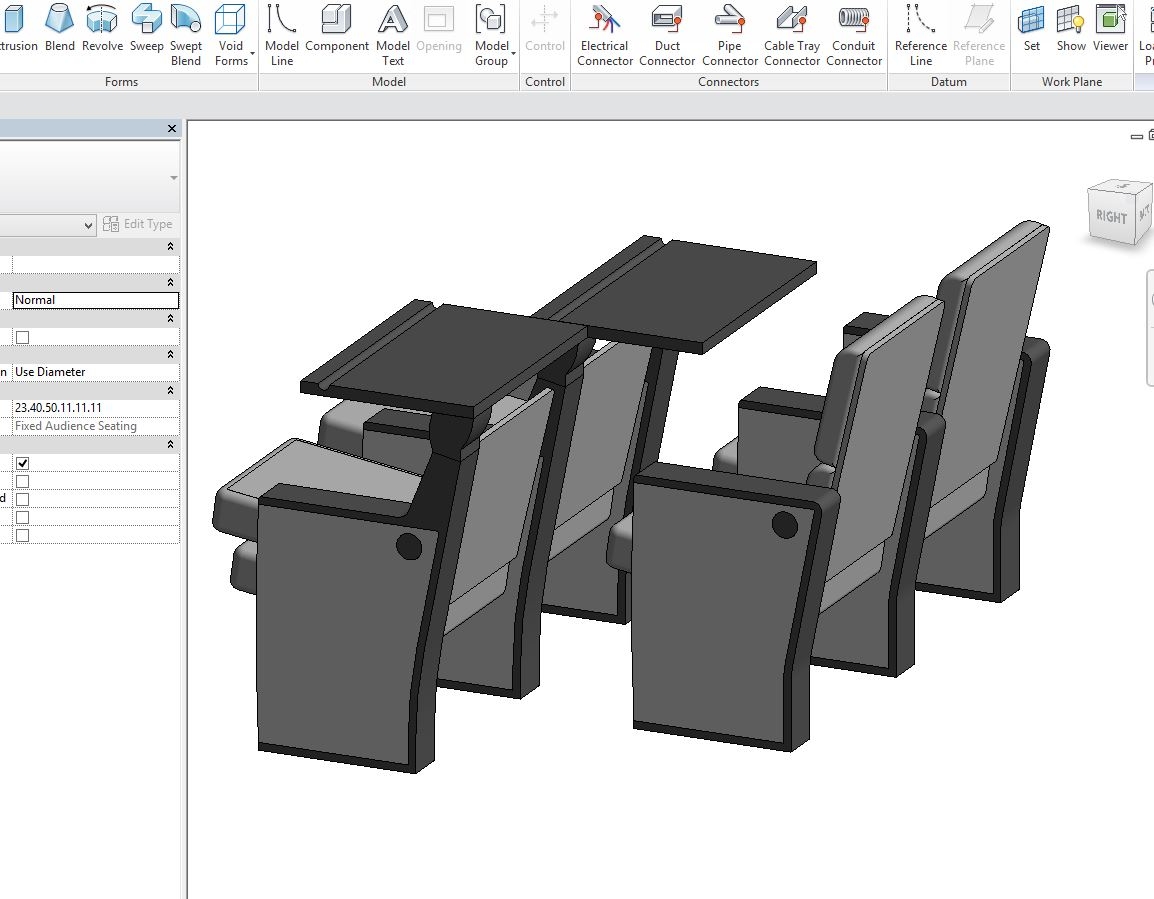
Task: Activate the Revolve tool
Action: (103, 30)
